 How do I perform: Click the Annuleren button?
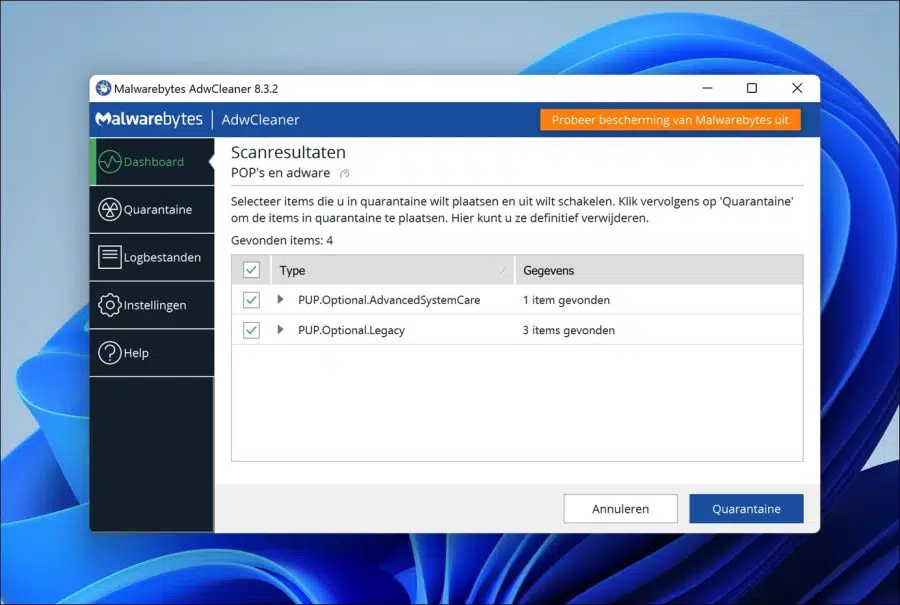coord(620,509)
